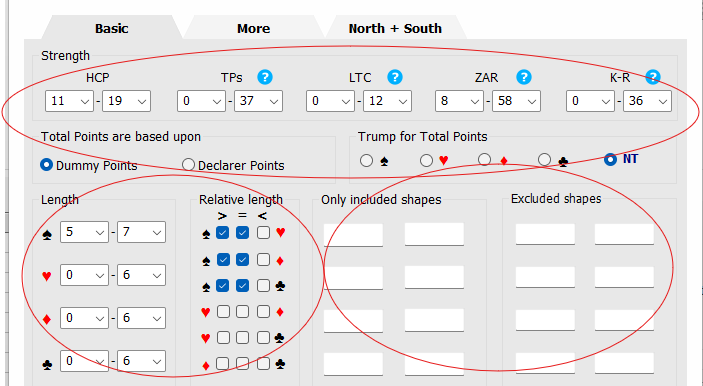The image size is (703, 386).
Task: Choose diamonds as trump for Total Points
Action: pos(484,160)
